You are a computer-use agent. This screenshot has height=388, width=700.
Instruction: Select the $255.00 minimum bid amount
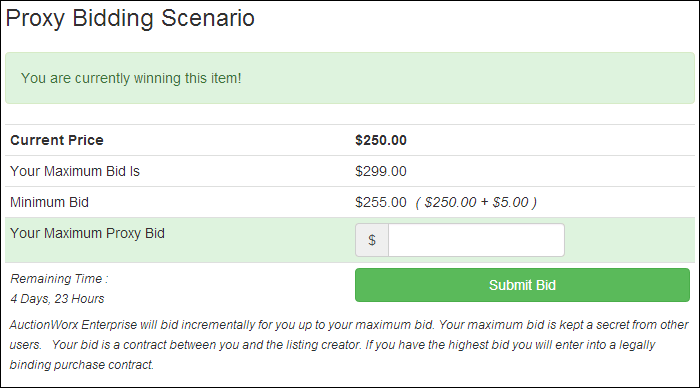coord(381,202)
